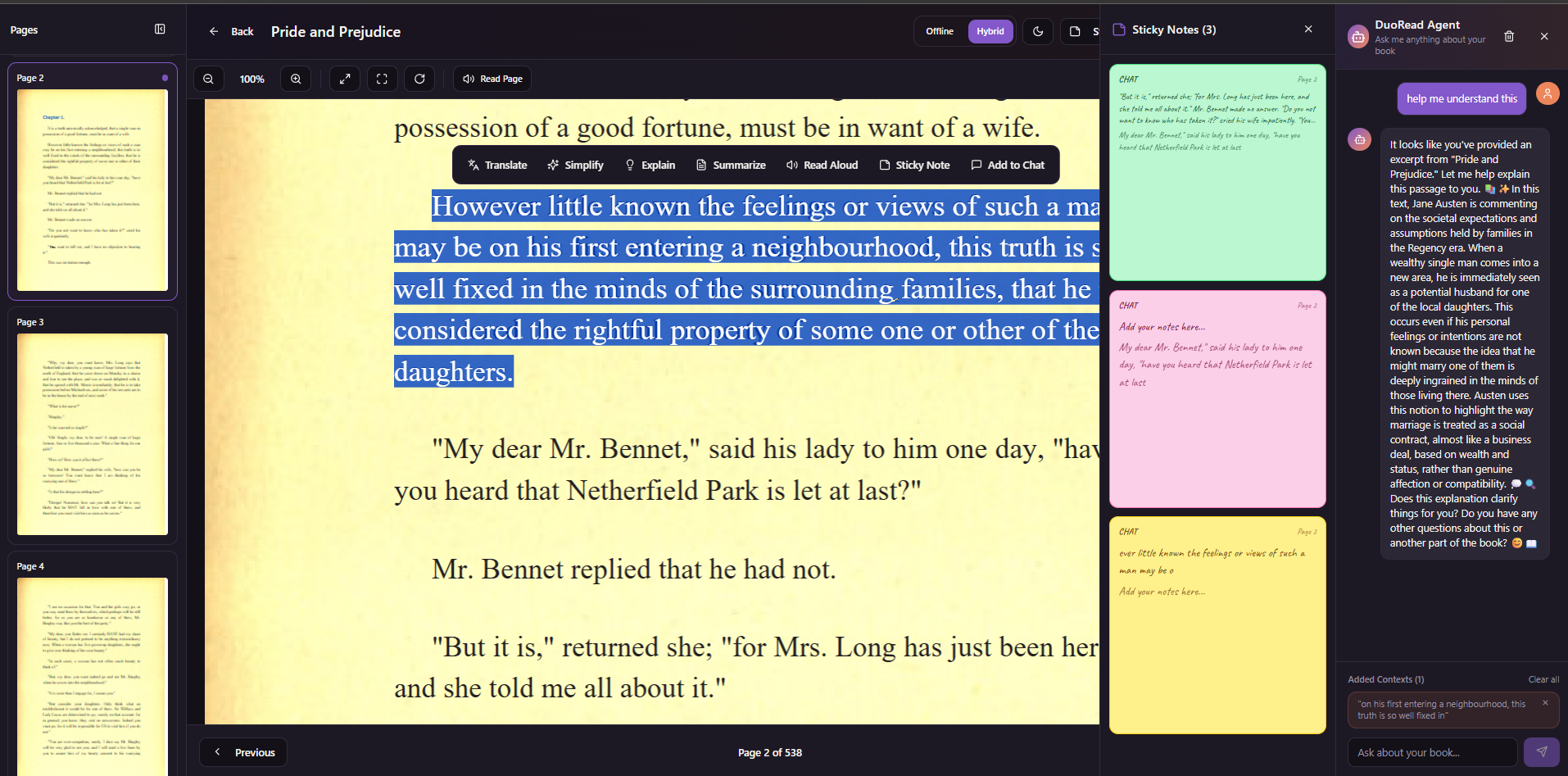The height and width of the screenshot is (776, 1568).
Task: Open the yellow sticky note
Action: tap(1217, 625)
